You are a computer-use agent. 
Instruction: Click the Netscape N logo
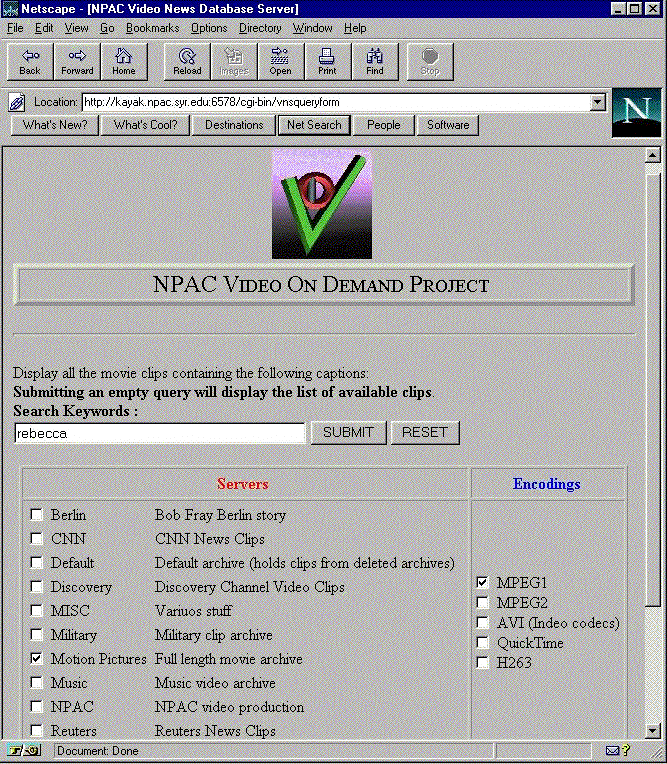636,113
